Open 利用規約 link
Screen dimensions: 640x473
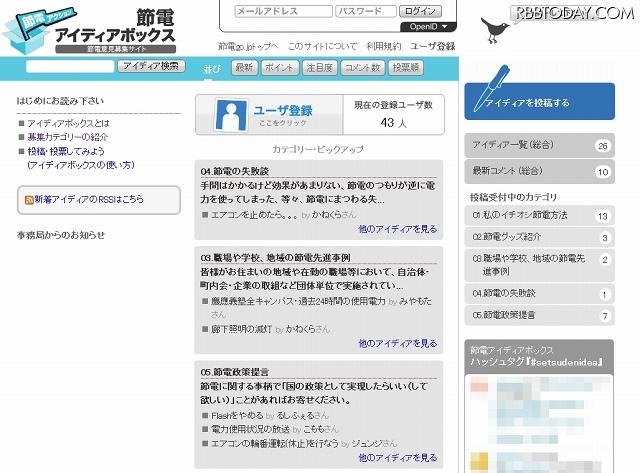point(383,47)
